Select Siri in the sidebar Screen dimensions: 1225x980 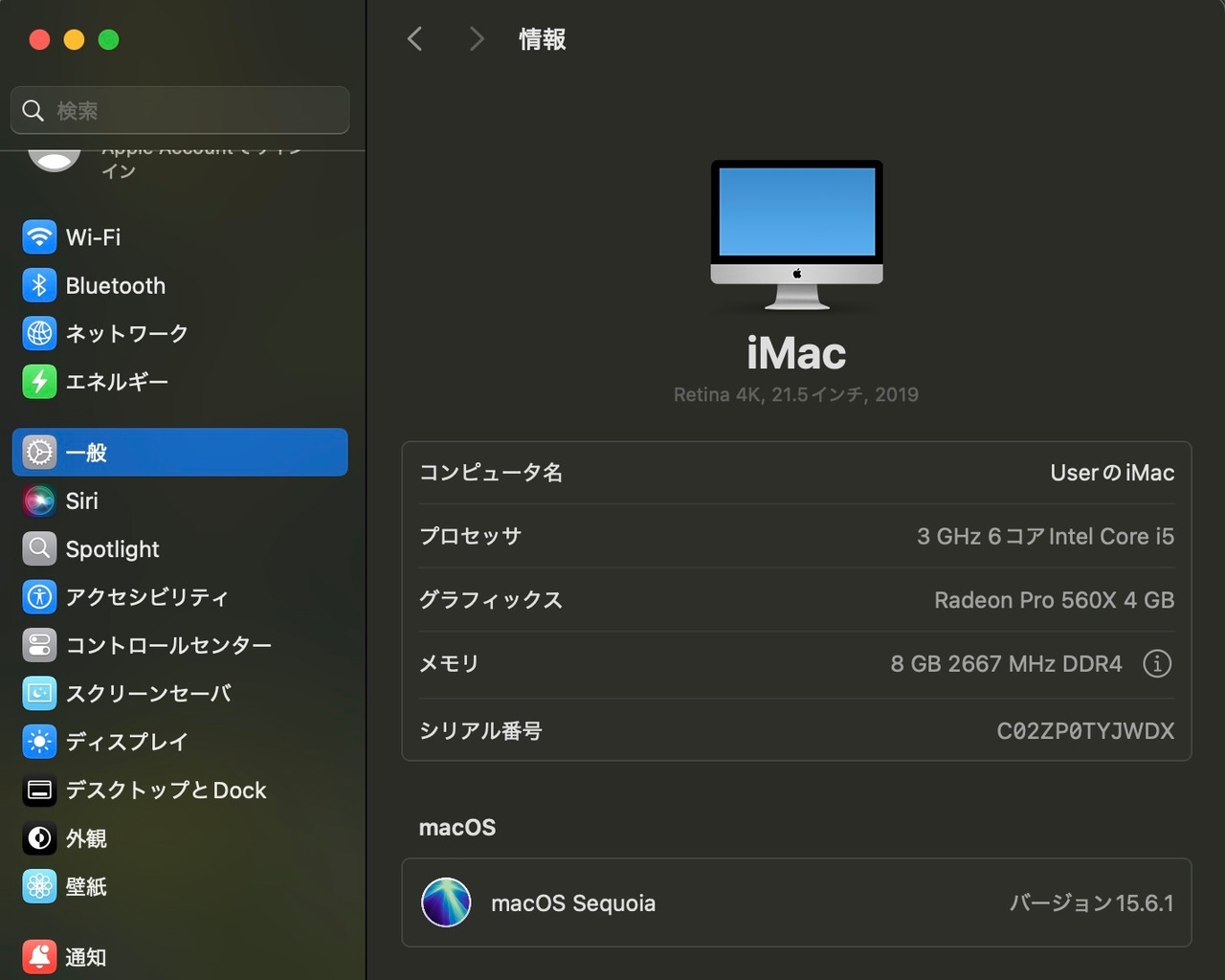pos(81,501)
